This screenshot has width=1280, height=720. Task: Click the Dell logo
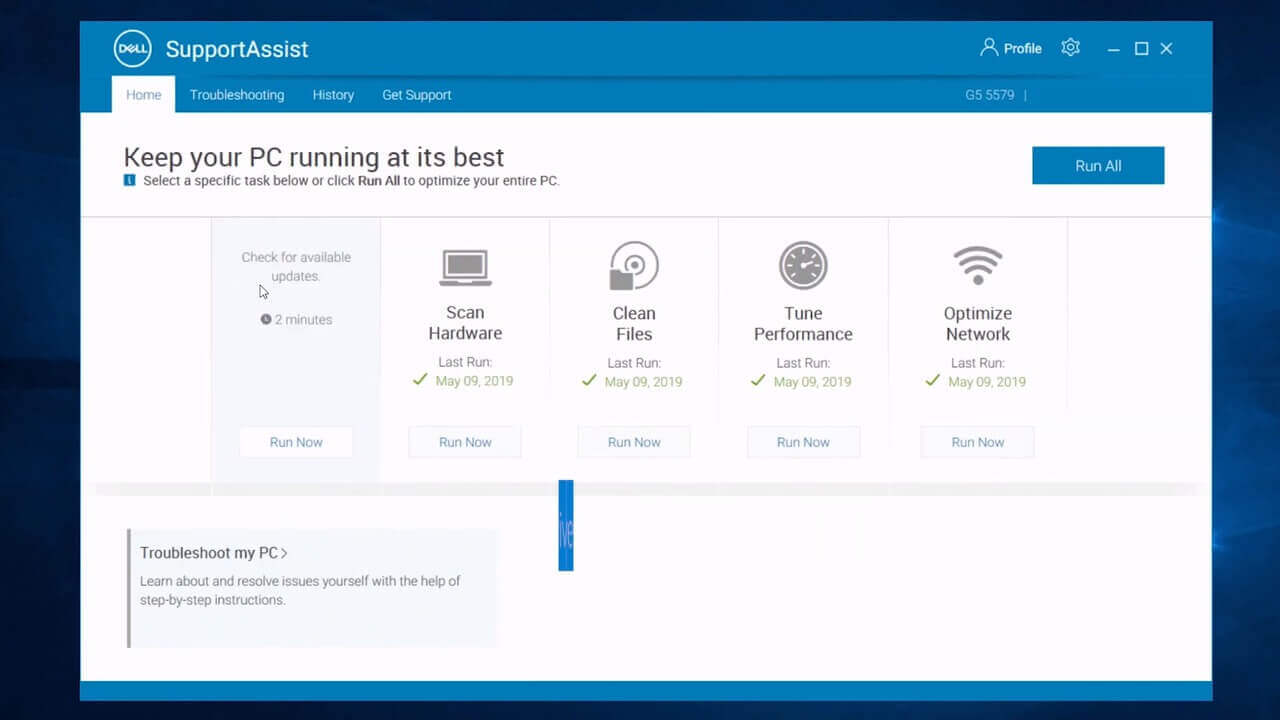coord(132,47)
